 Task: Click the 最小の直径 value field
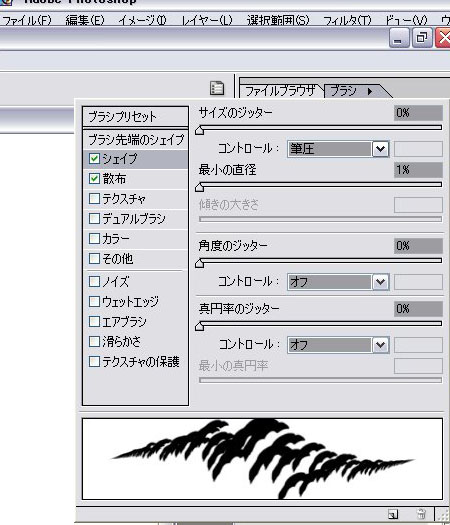418,170
